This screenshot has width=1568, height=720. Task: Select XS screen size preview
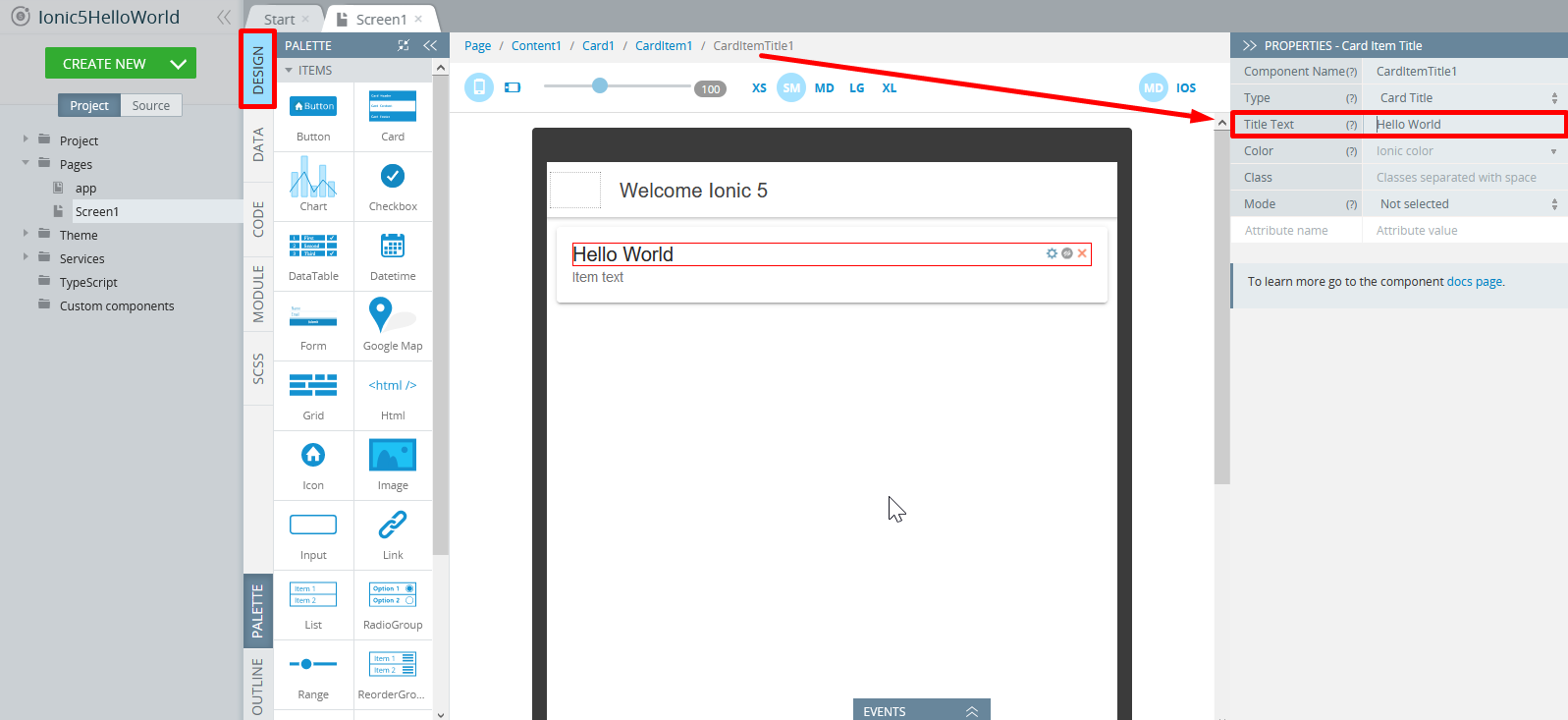click(x=759, y=87)
